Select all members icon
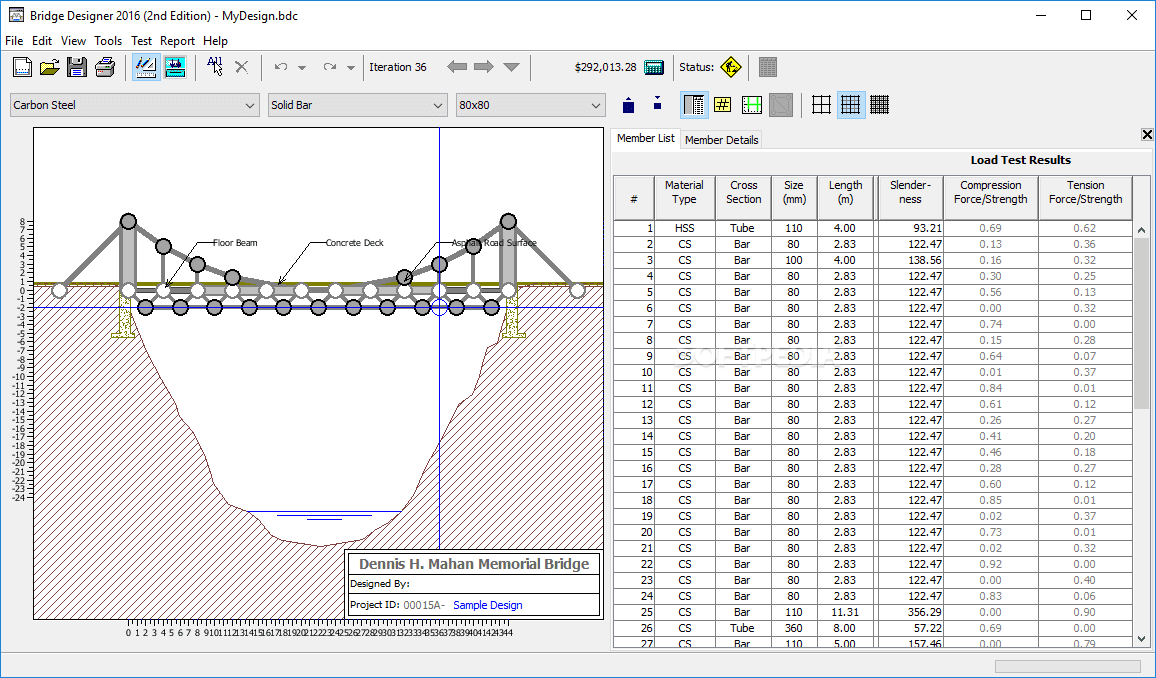Screen dimensions: 1156x678 click(x=215, y=67)
